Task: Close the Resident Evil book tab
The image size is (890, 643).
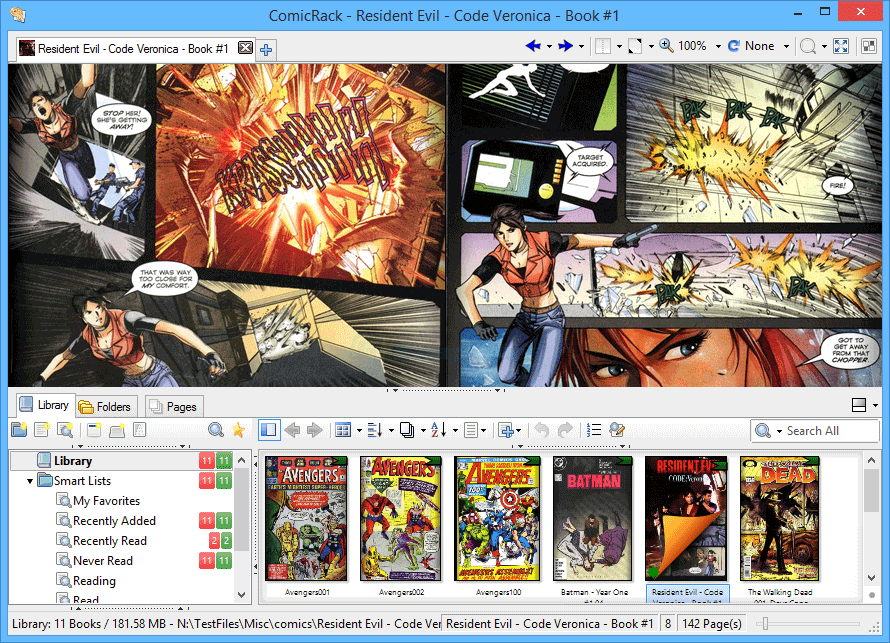Action: [245, 48]
